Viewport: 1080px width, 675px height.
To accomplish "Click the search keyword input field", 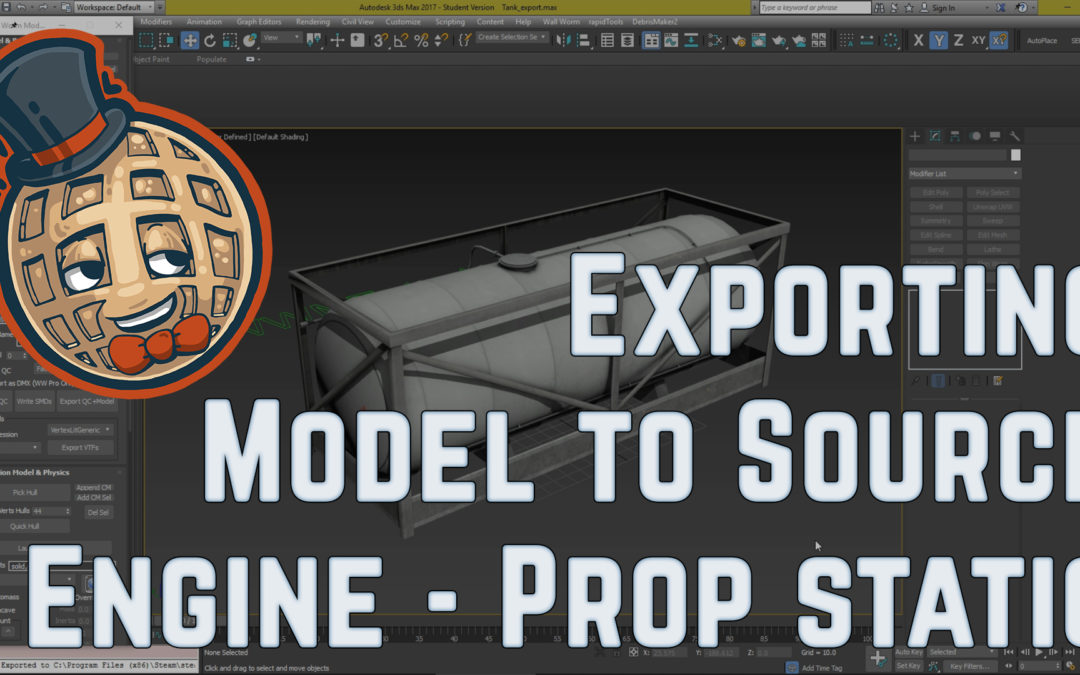I will click(x=816, y=8).
